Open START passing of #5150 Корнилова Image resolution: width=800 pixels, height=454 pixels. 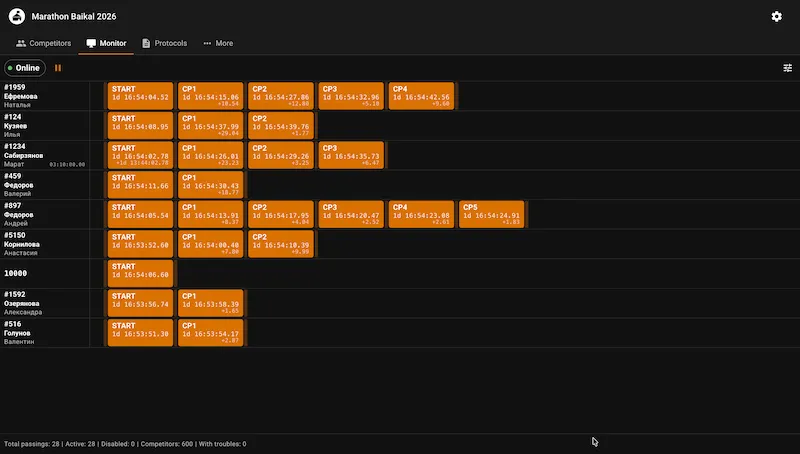140,244
